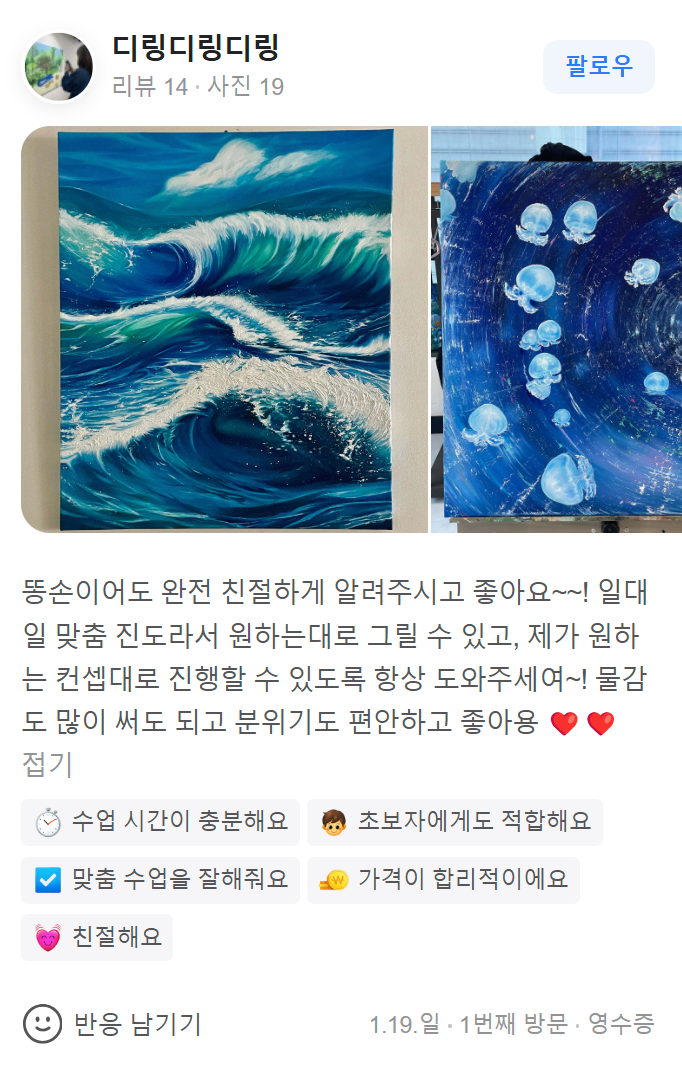682x1072 pixels.
Task: Follow the reviewer with 팔로우 button
Action: tap(599, 66)
